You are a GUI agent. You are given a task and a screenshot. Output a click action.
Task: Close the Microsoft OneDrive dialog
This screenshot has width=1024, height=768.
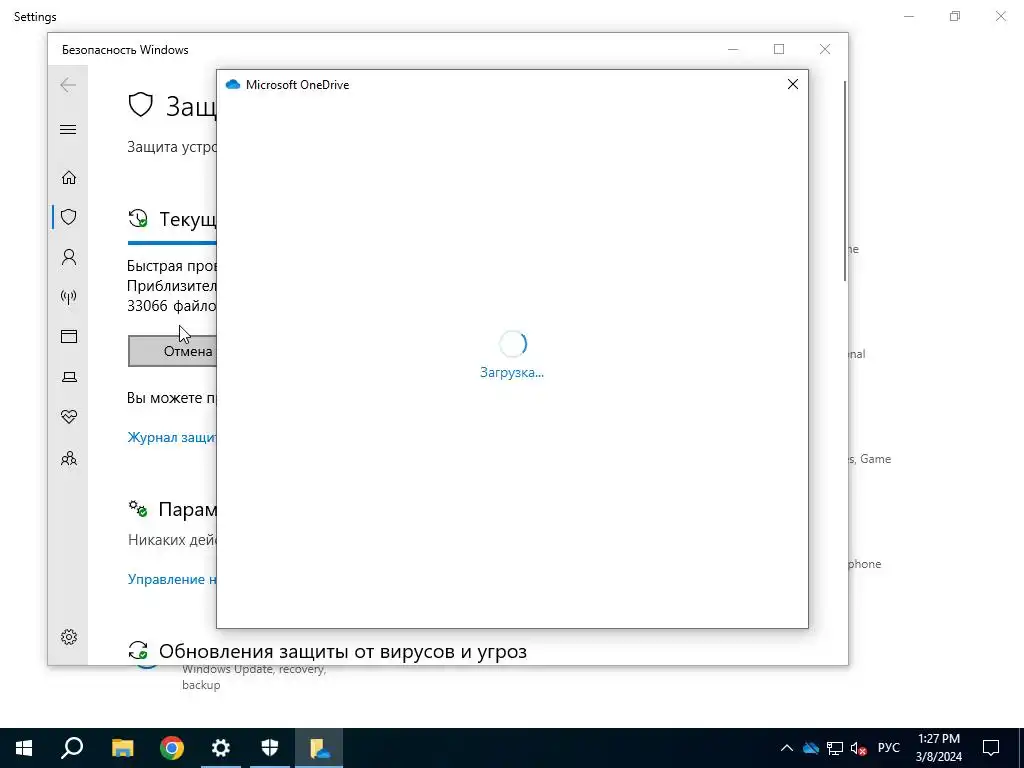click(x=793, y=84)
